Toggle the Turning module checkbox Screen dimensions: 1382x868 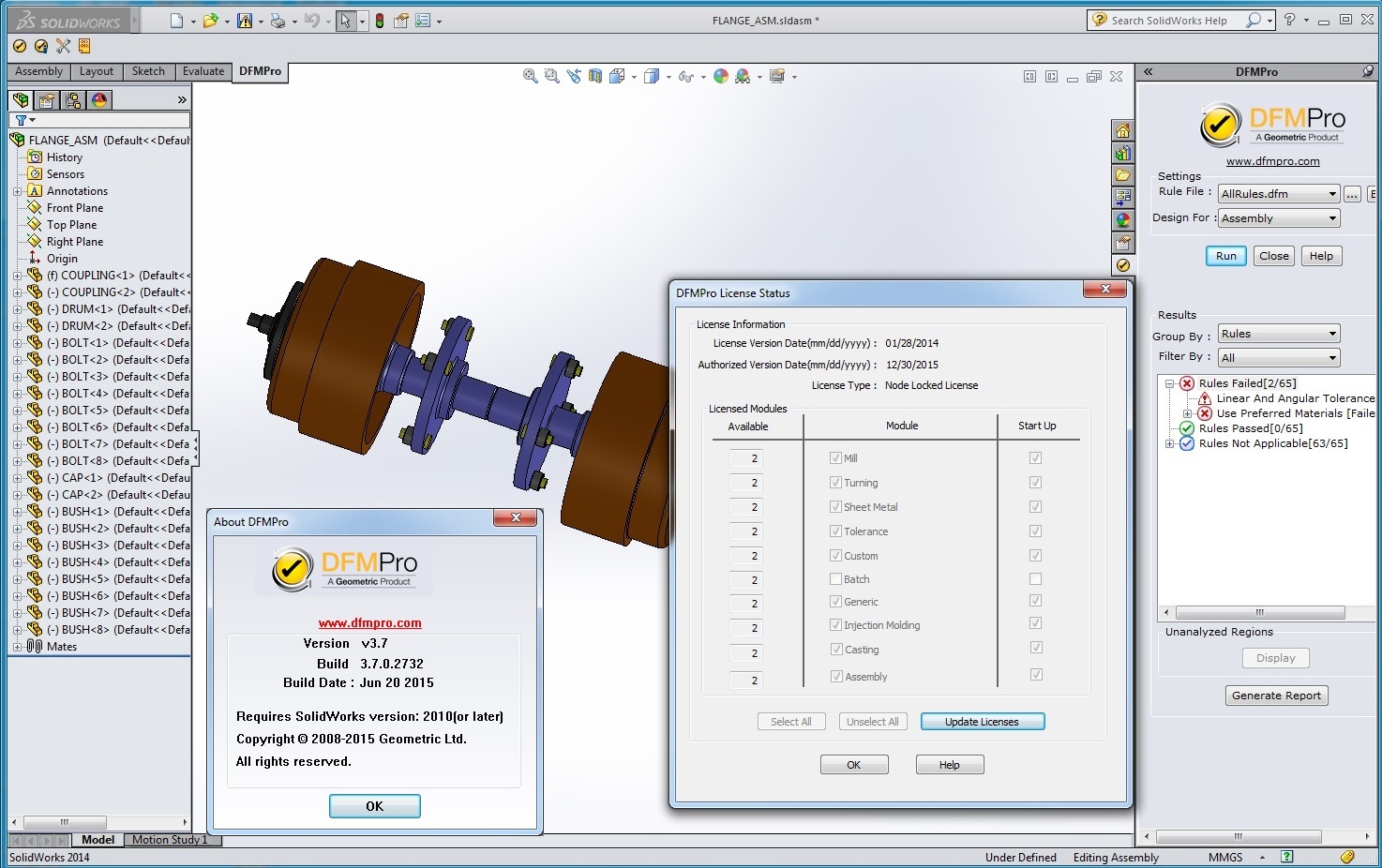(x=835, y=483)
